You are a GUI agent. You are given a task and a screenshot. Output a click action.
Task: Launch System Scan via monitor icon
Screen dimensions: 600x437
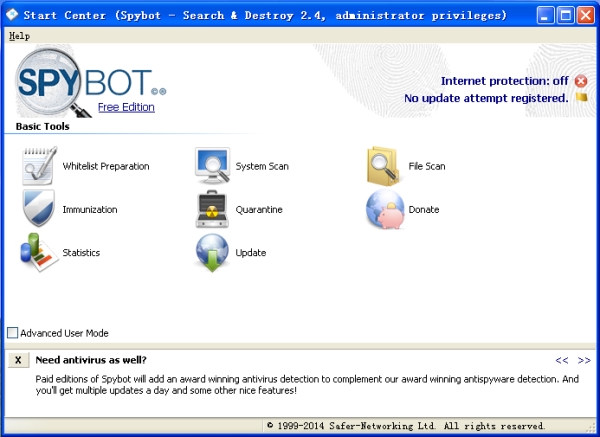pos(212,166)
